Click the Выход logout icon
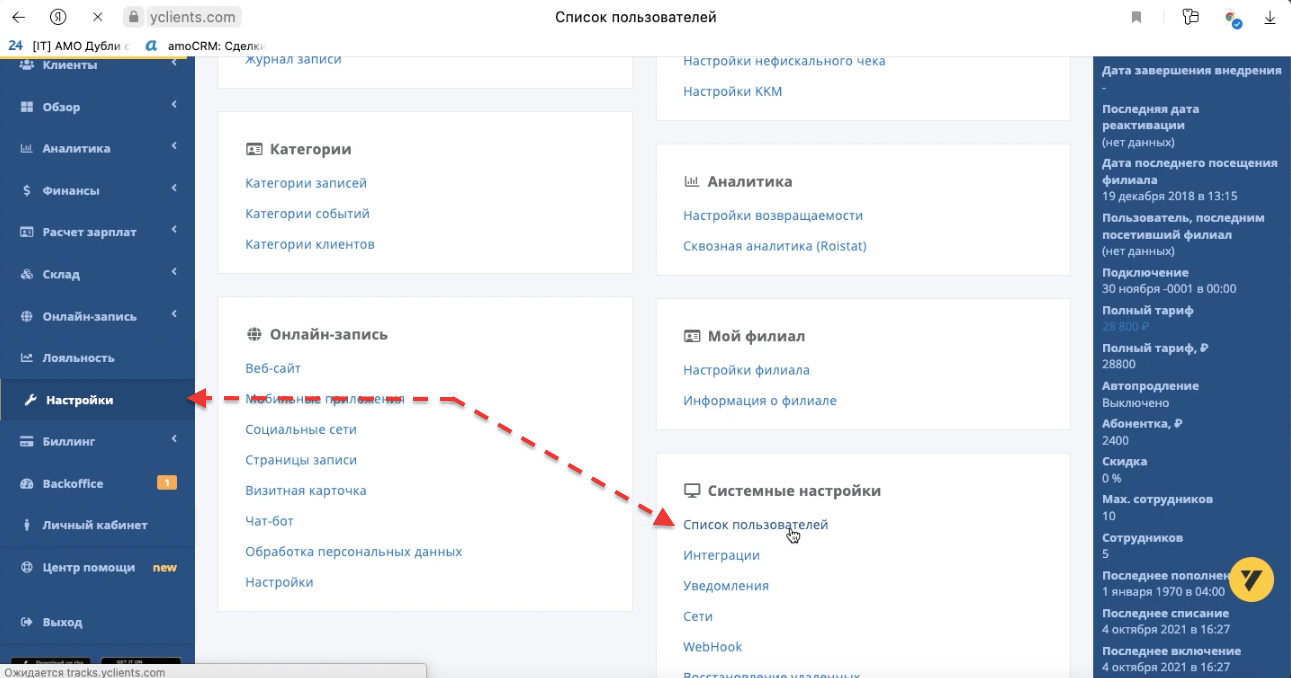Image resolution: width=1291 pixels, height=678 pixels. tap(27, 622)
